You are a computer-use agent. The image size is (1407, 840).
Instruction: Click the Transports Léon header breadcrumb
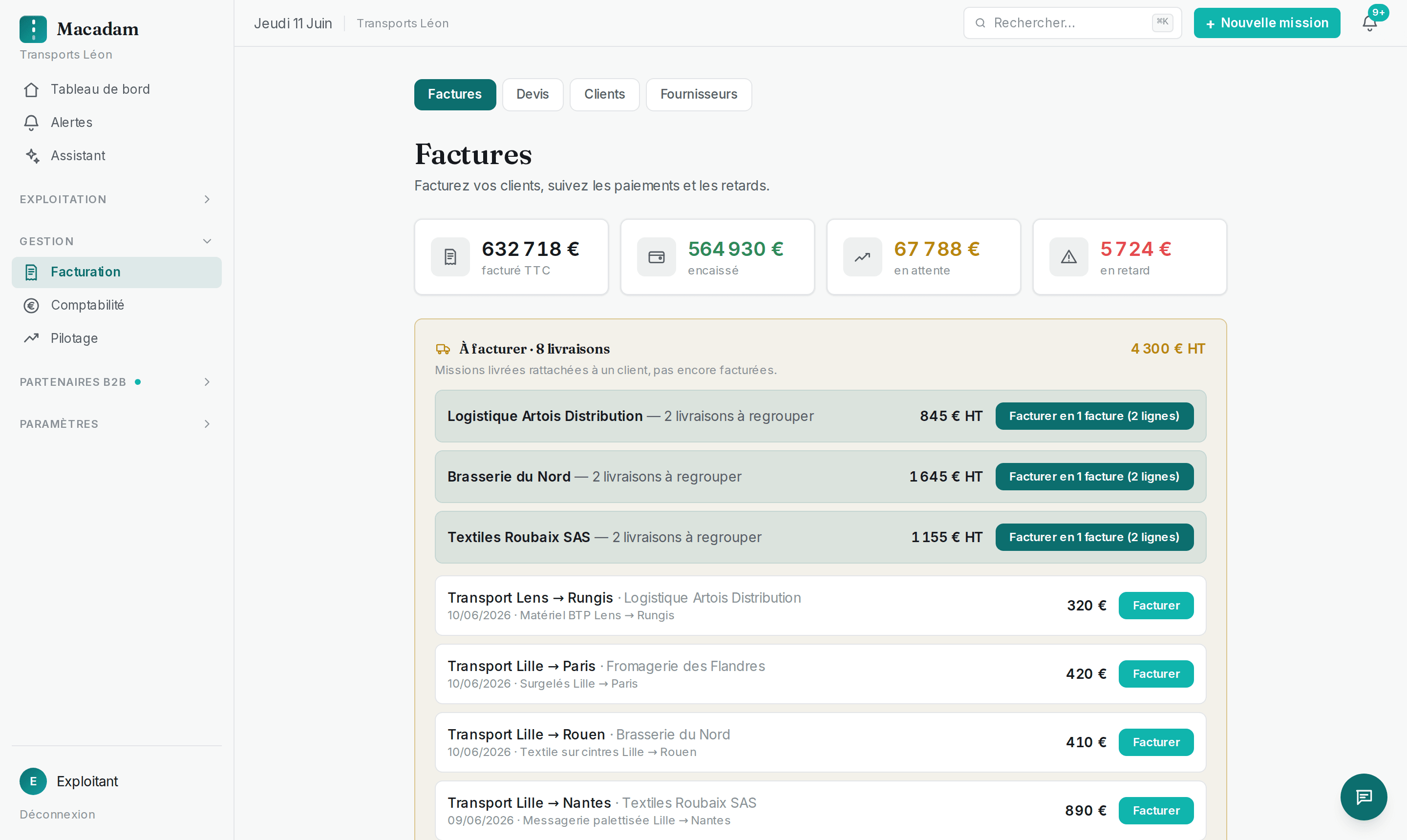point(402,23)
